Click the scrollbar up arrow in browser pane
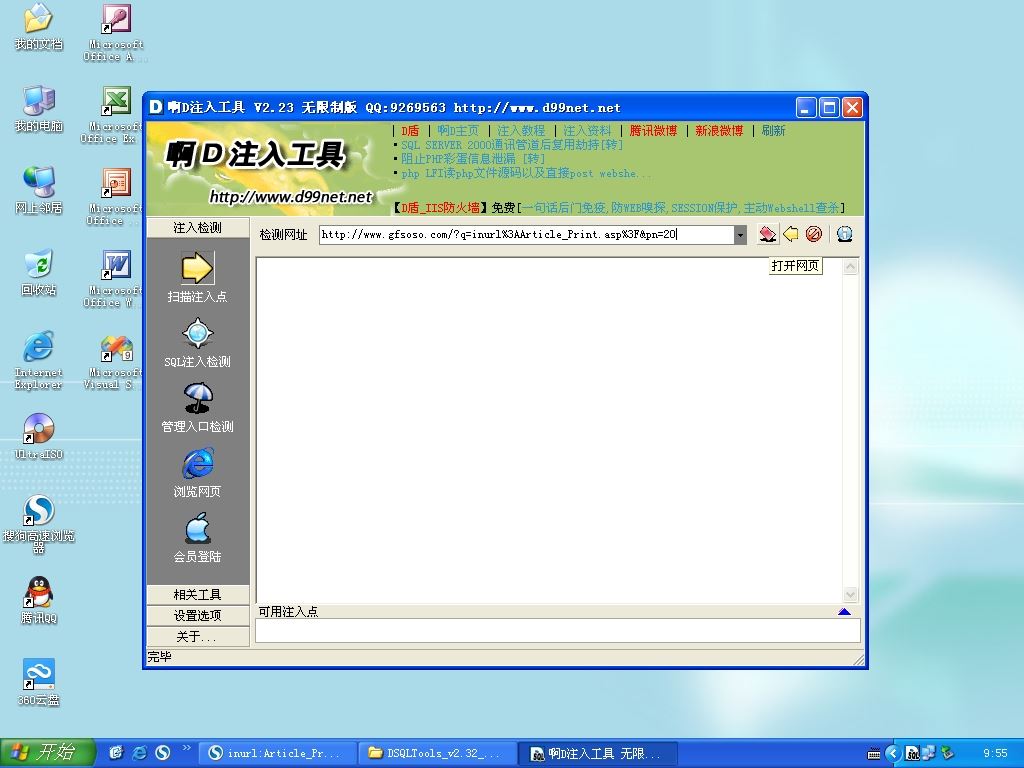 pyautogui.click(x=850, y=266)
